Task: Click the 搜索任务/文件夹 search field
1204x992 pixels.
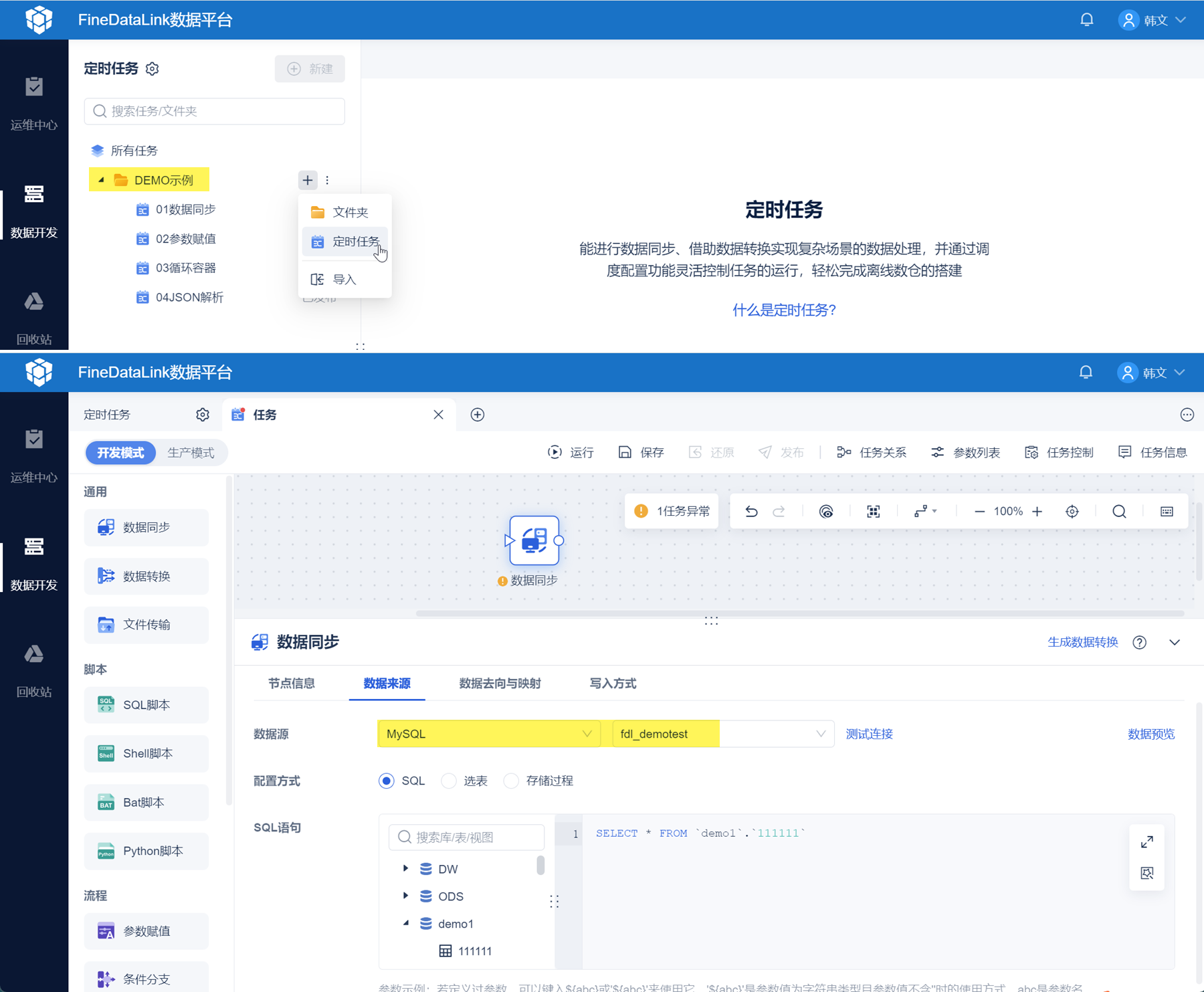Action: click(215, 111)
